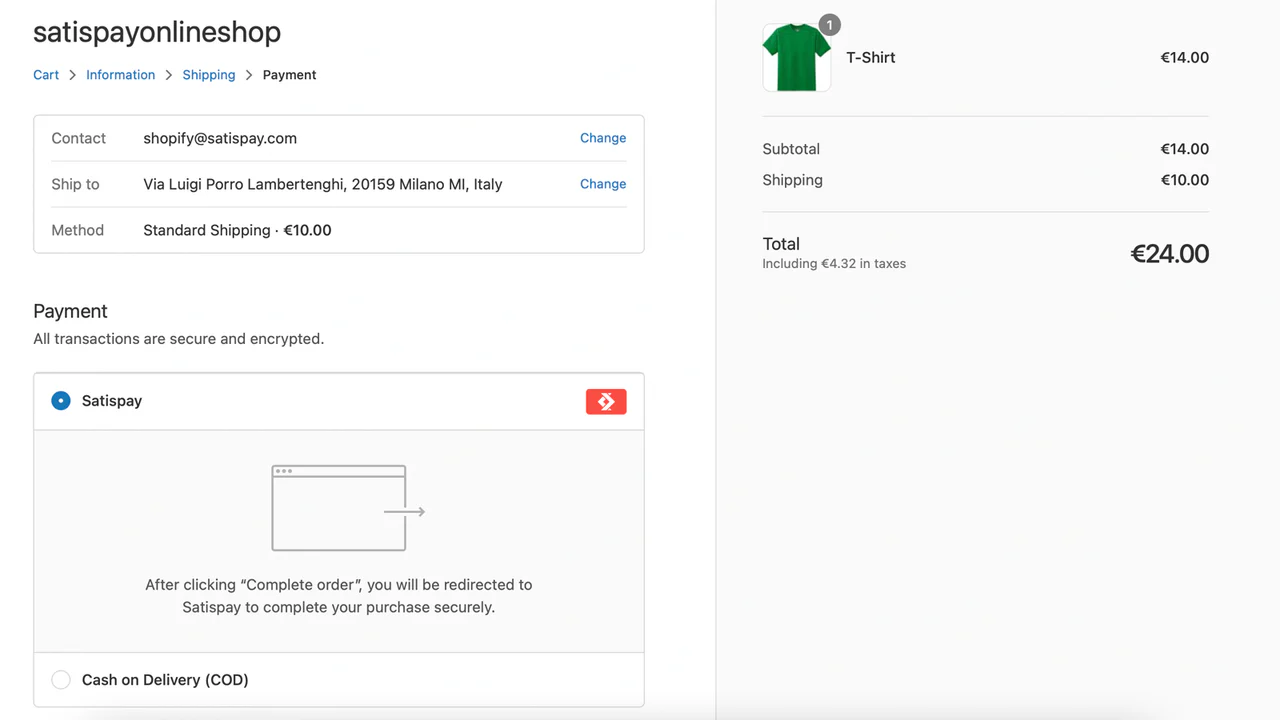Click the Subtotal label in order summary
Screen dimensions: 1280x720
point(791,149)
